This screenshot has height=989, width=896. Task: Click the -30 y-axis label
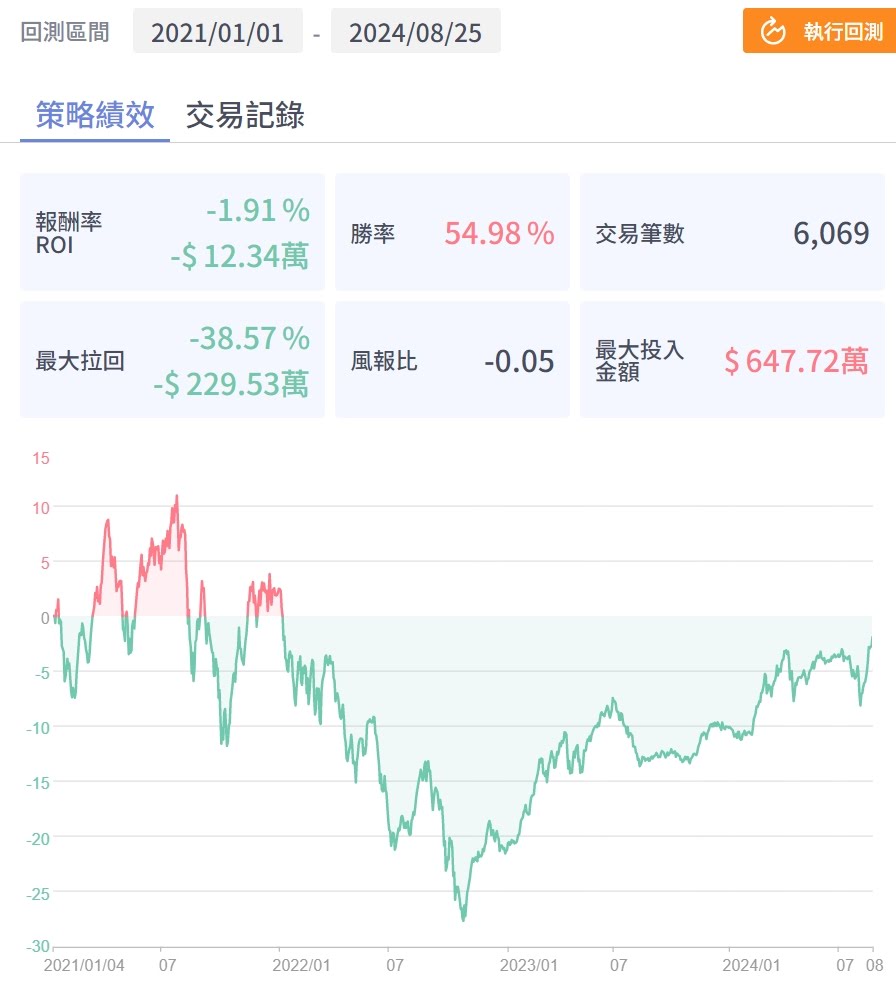coord(38,947)
